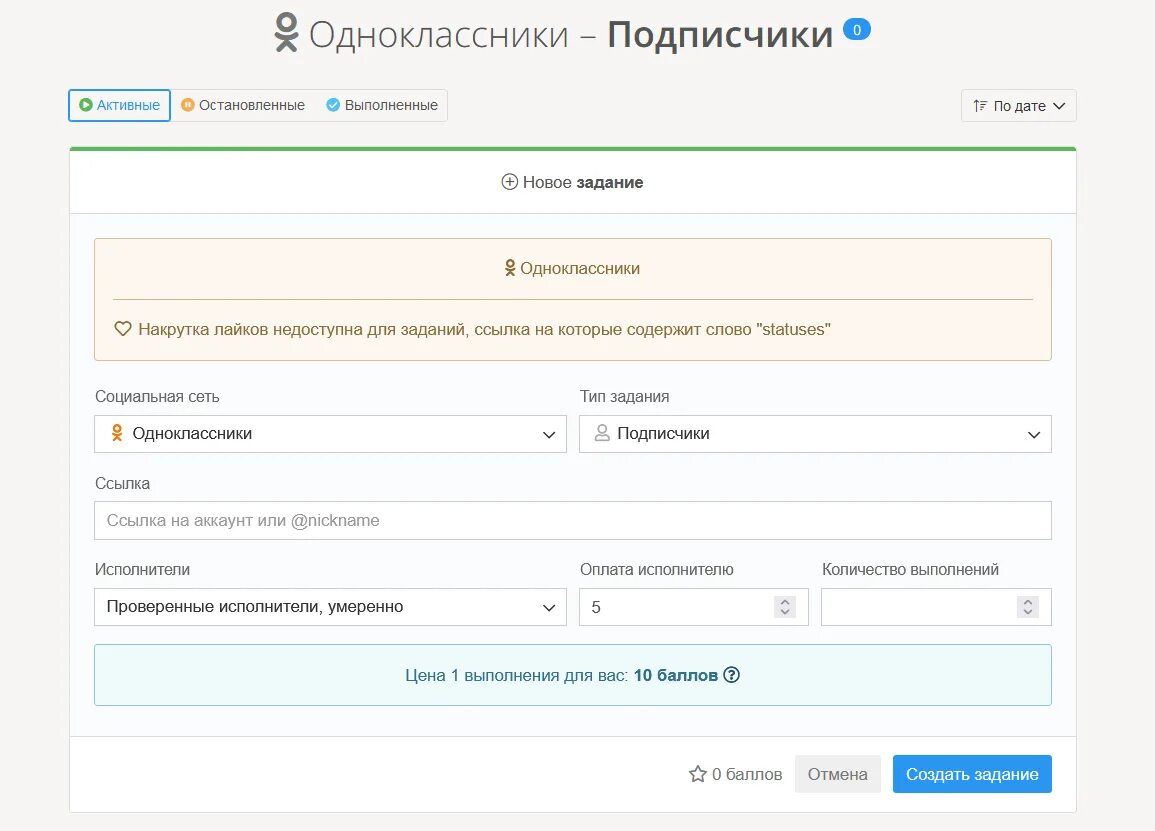This screenshot has height=831, width=1155.
Task: Open the Тип задания dropdown
Action: 815,434
